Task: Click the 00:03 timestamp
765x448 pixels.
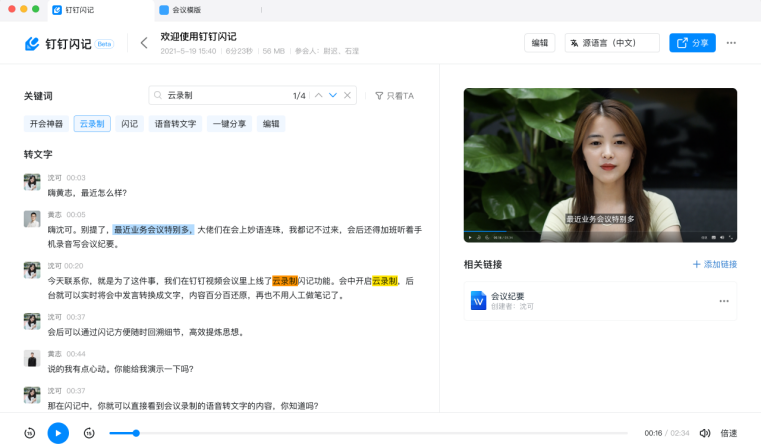Action: click(x=76, y=178)
